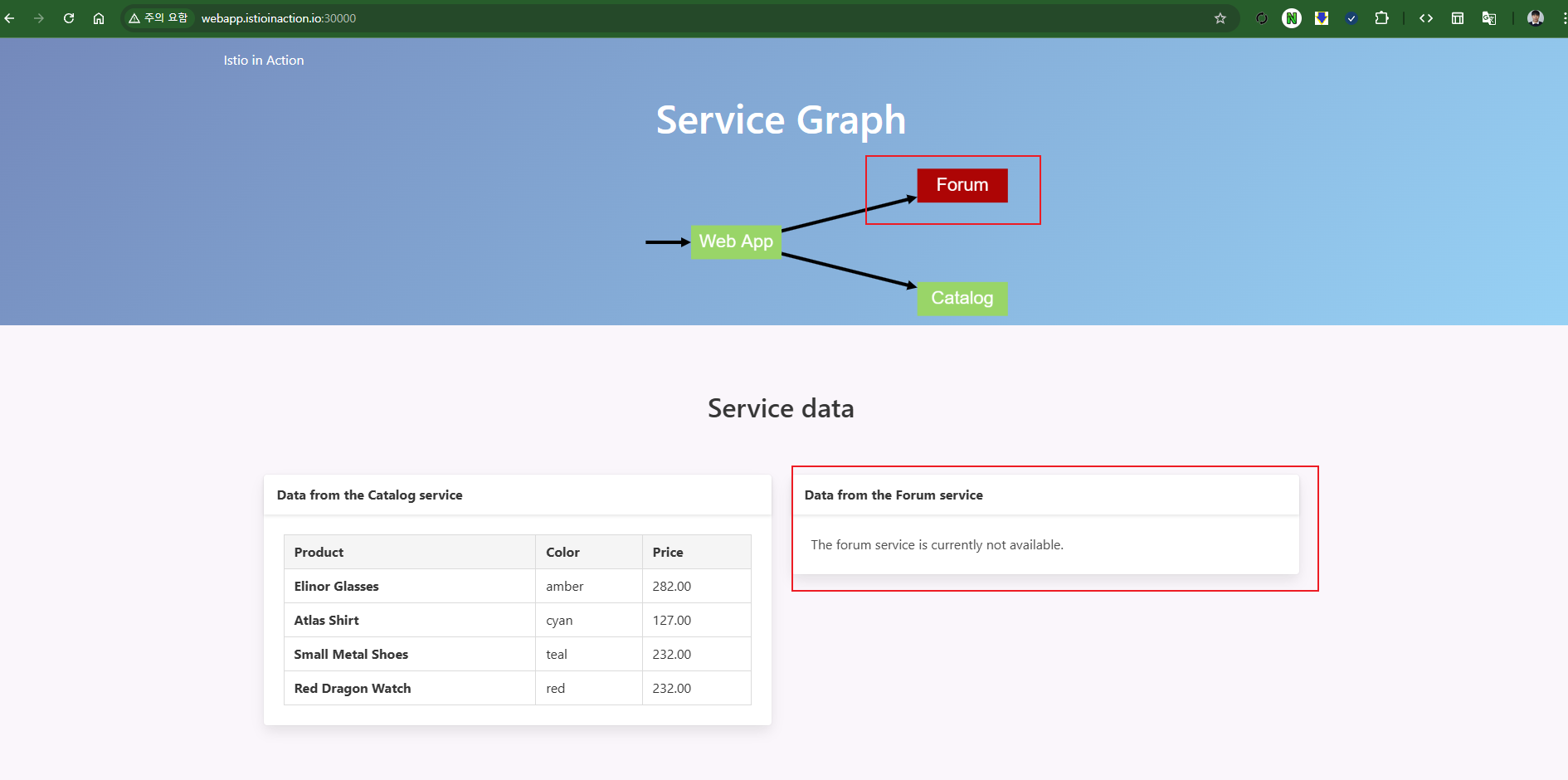The width and height of the screenshot is (1568, 780).
Task: Click the Service data heading
Action: click(x=781, y=408)
